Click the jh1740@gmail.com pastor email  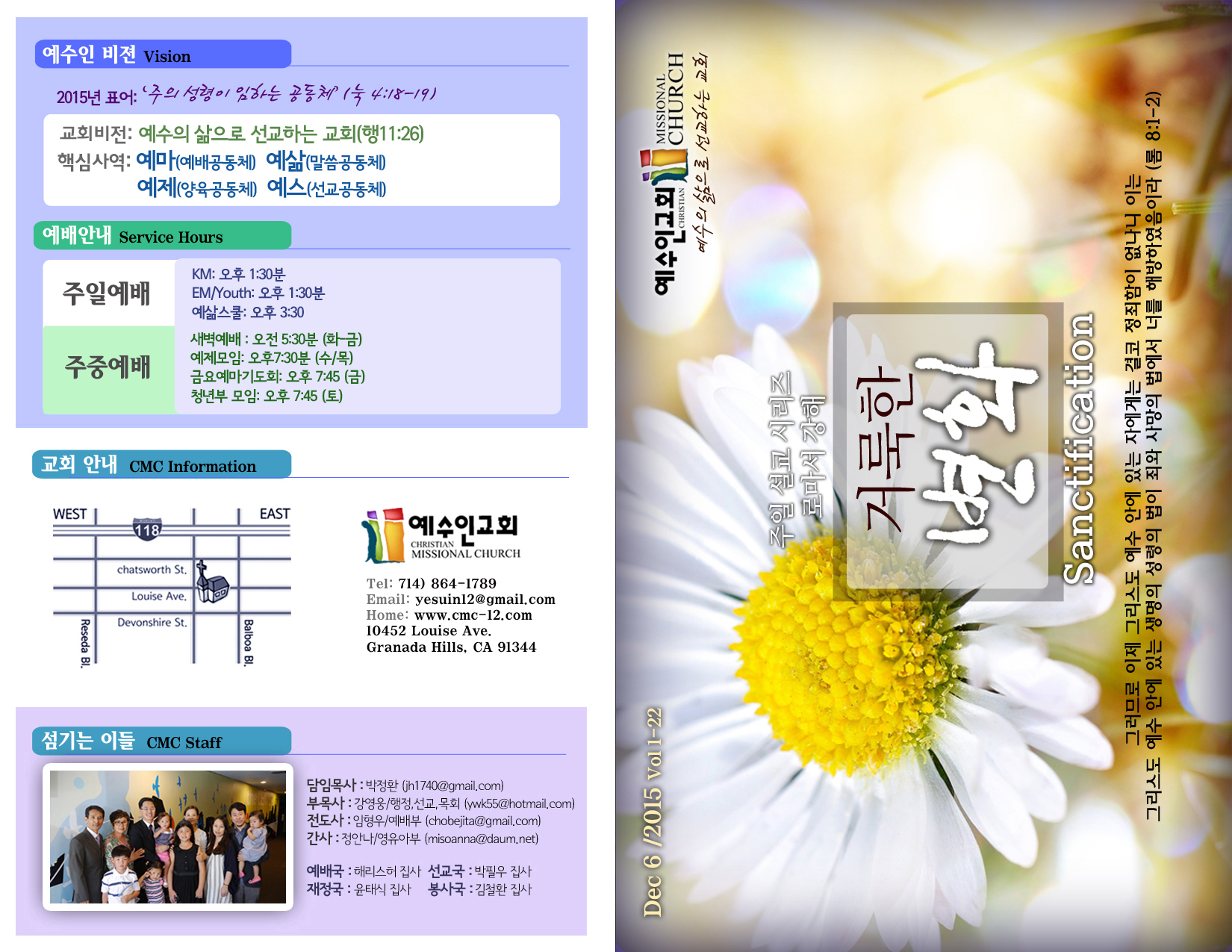(x=452, y=785)
